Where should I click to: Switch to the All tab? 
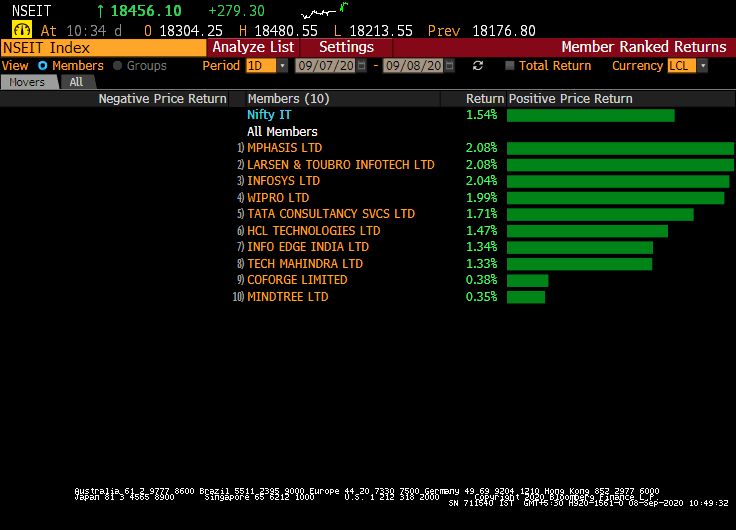point(76,82)
